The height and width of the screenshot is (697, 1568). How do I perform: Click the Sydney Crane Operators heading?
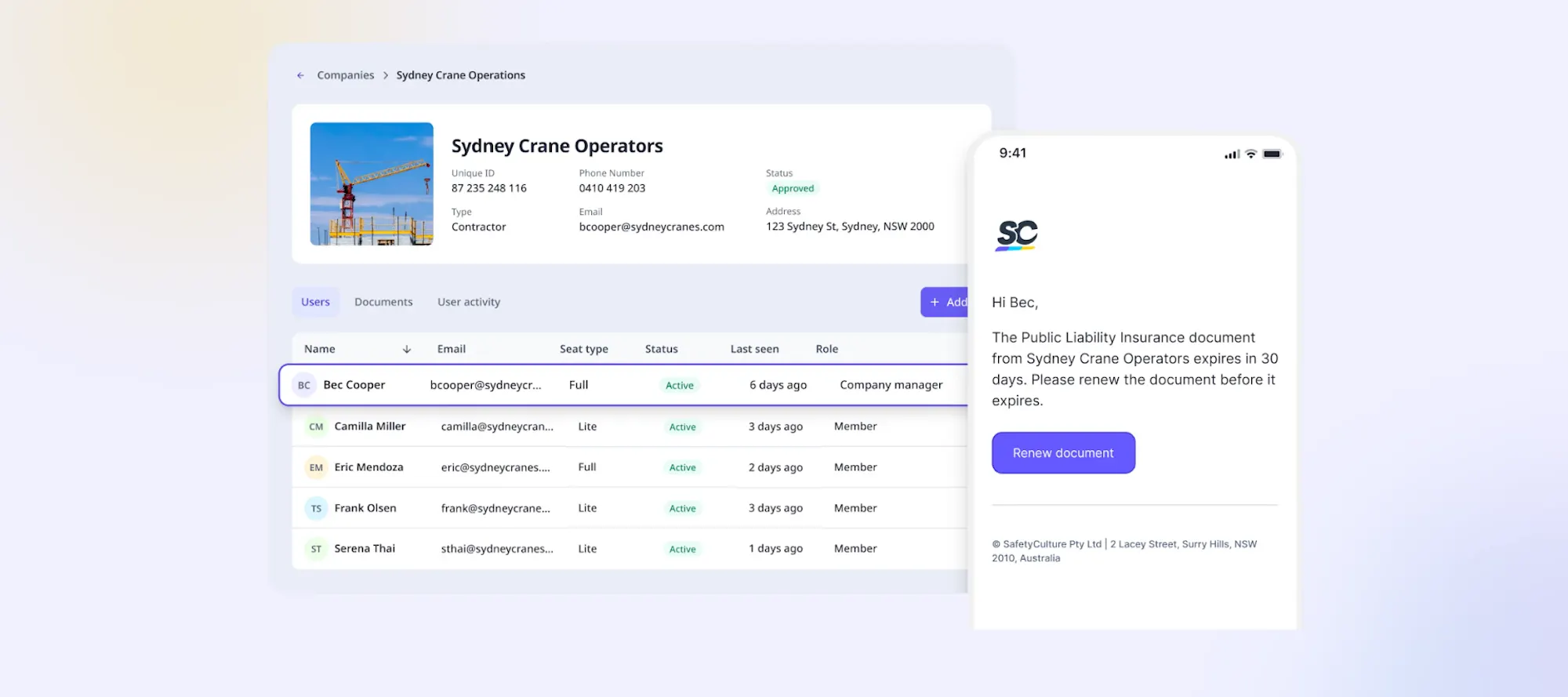557,146
